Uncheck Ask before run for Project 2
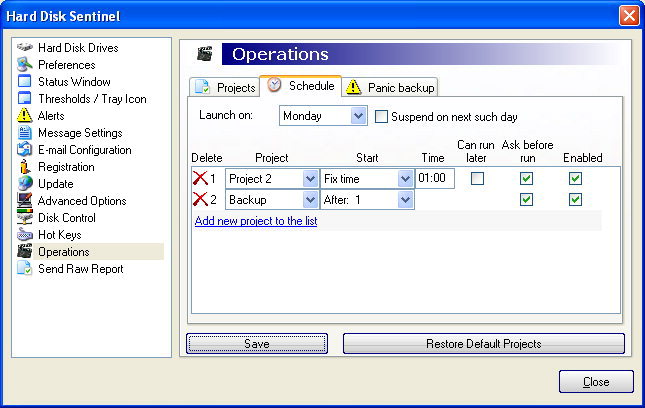 click(527, 178)
